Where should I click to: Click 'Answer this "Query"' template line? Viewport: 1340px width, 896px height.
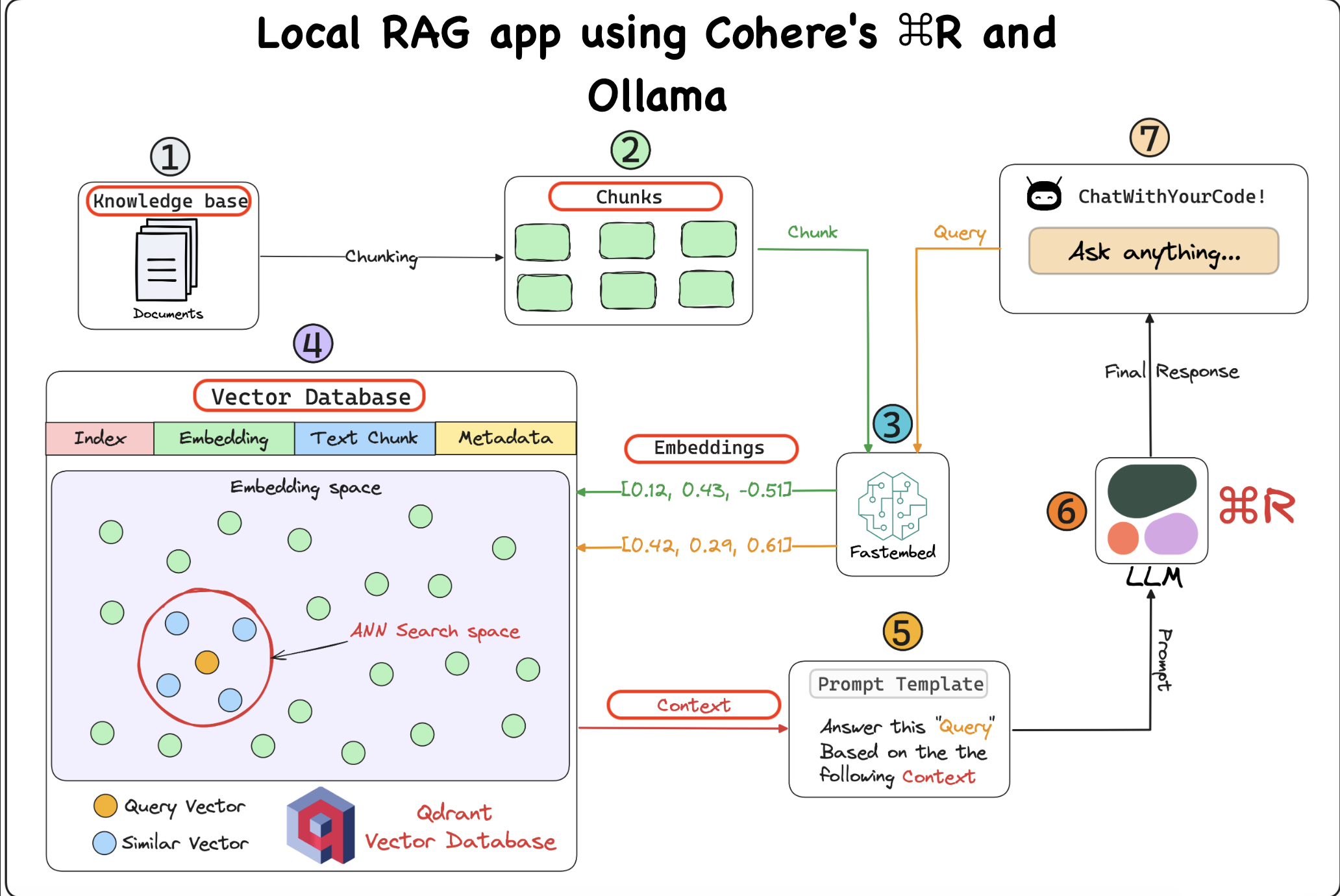907,727
